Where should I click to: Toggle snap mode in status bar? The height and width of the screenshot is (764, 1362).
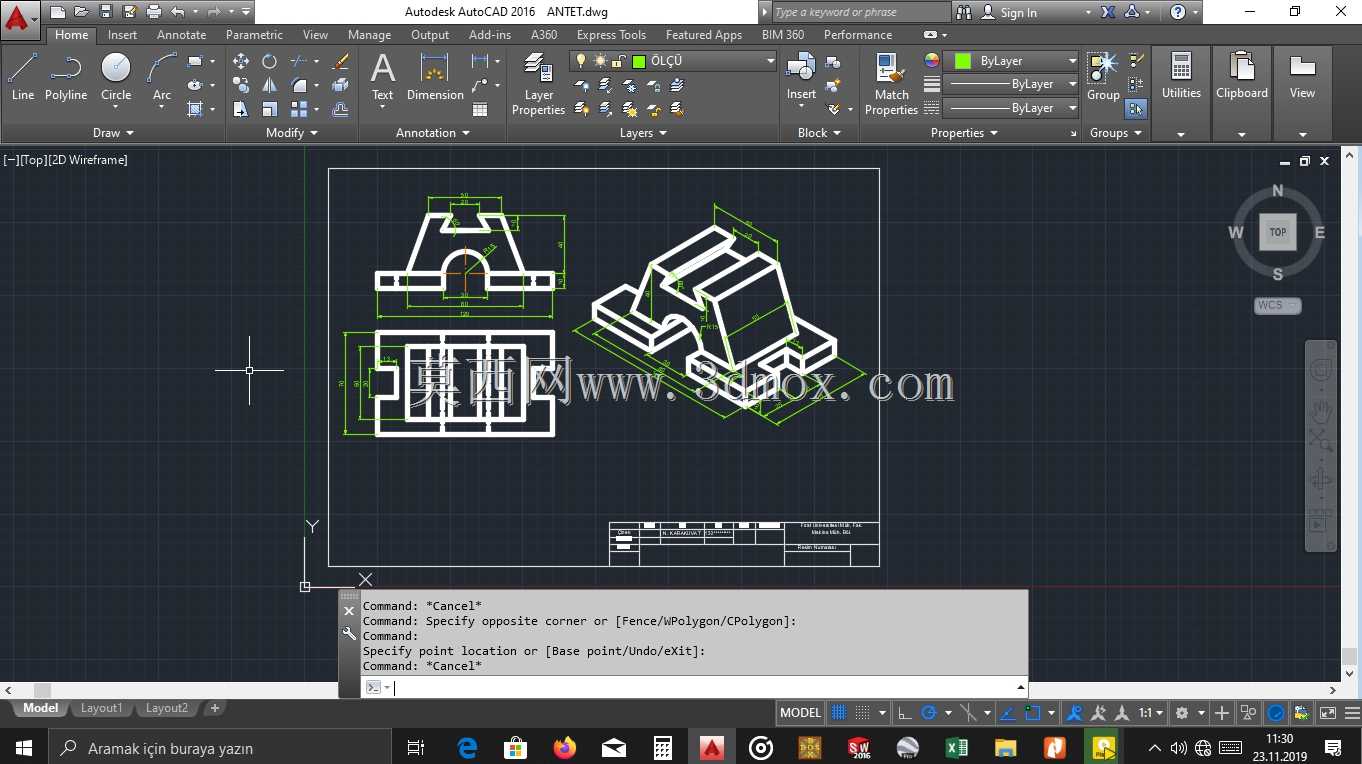pos(863,713)
